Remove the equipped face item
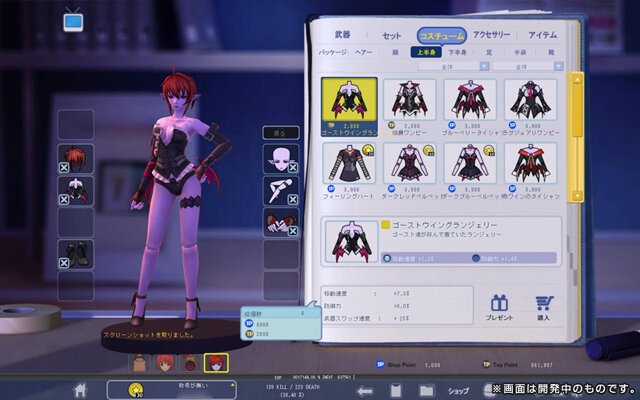This screenshot has height=400, width=640. tap(293, 168)
